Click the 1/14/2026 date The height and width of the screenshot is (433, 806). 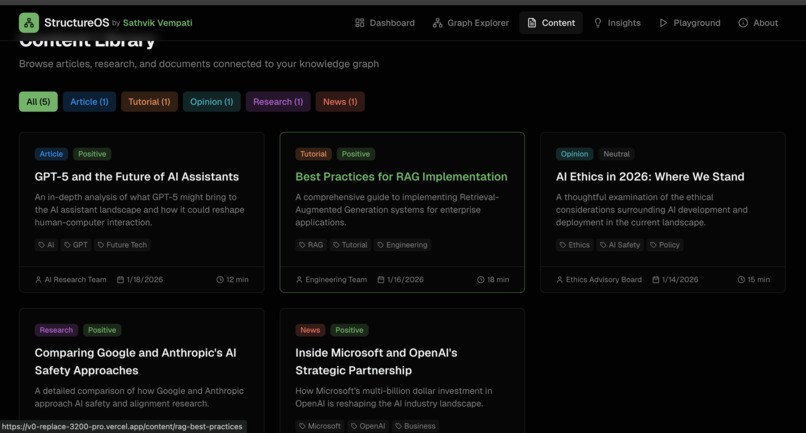click(675, 280)
